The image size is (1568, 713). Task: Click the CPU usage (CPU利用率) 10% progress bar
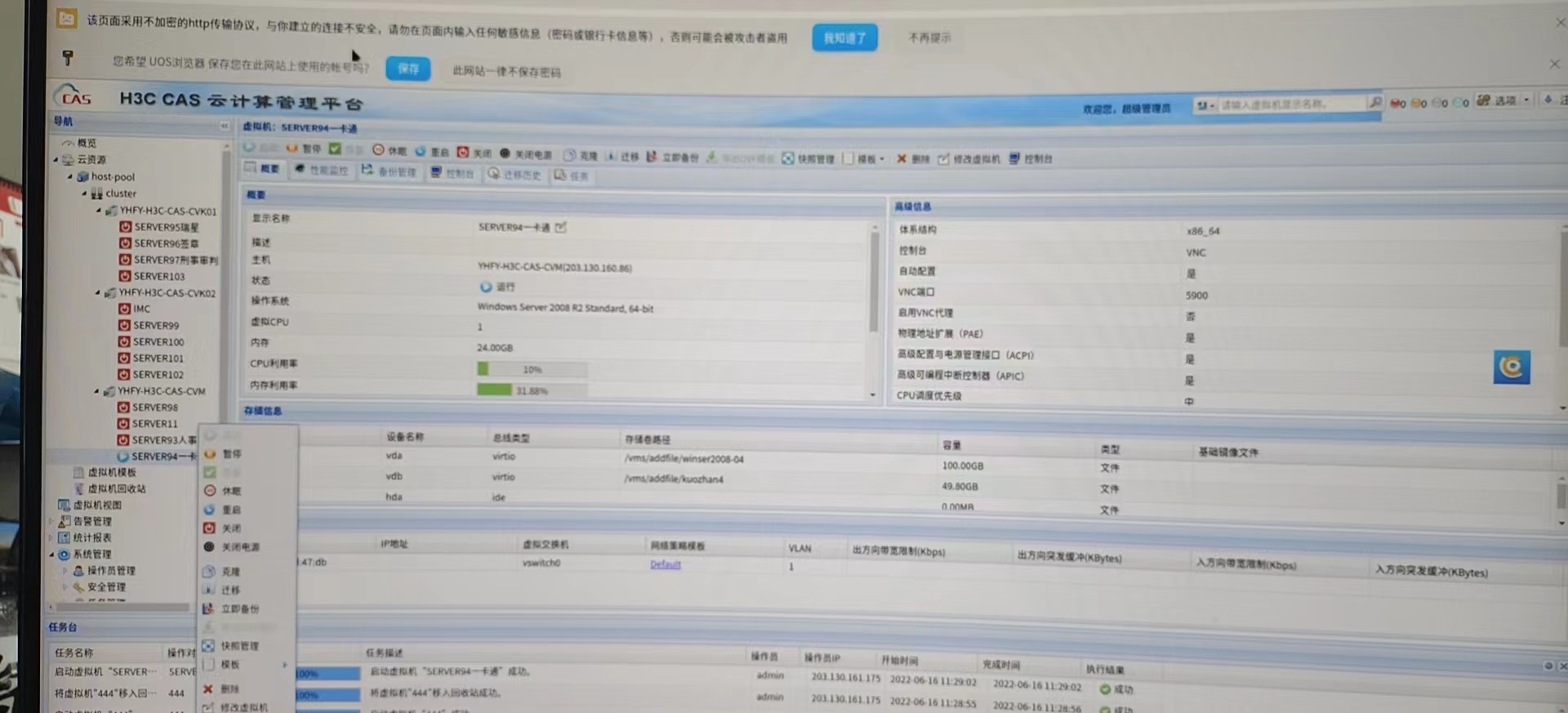[x=532, y=369]
